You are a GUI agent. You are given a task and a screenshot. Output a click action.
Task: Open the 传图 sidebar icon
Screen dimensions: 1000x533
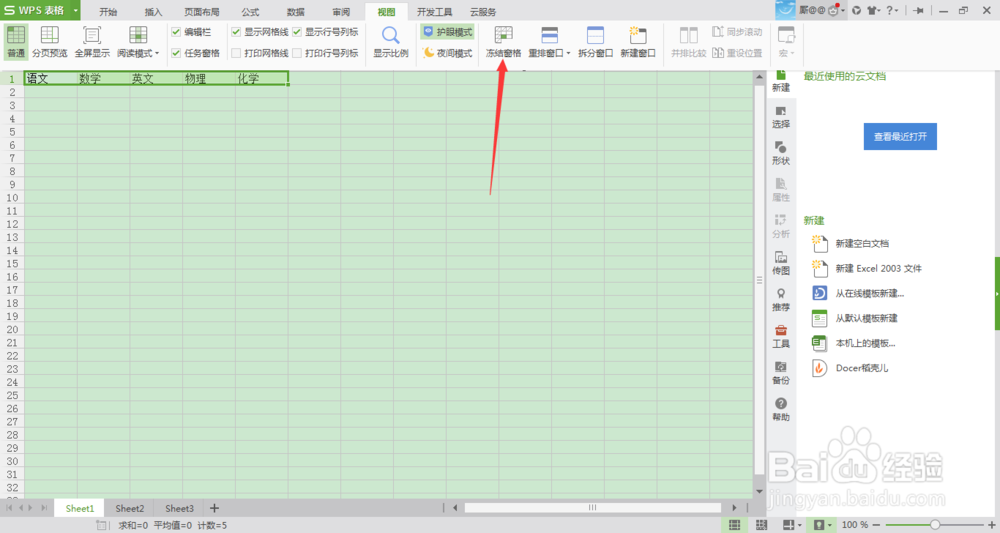point(781,263)
